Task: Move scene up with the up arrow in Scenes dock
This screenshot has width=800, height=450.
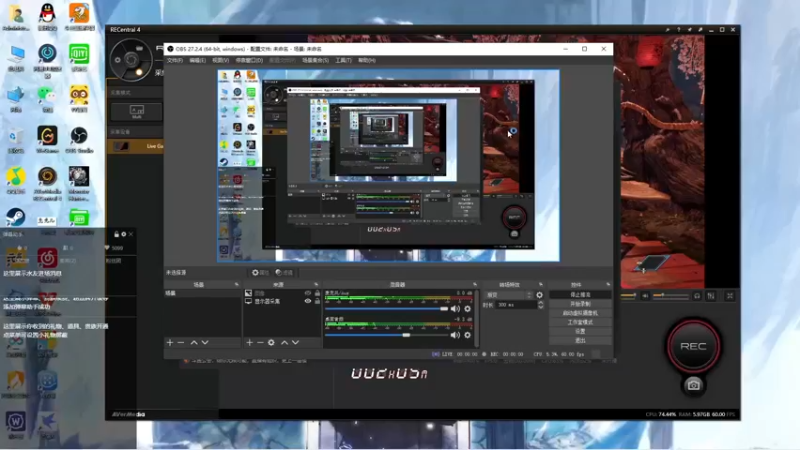Action: pyautogui.click(x=194, y=342)
